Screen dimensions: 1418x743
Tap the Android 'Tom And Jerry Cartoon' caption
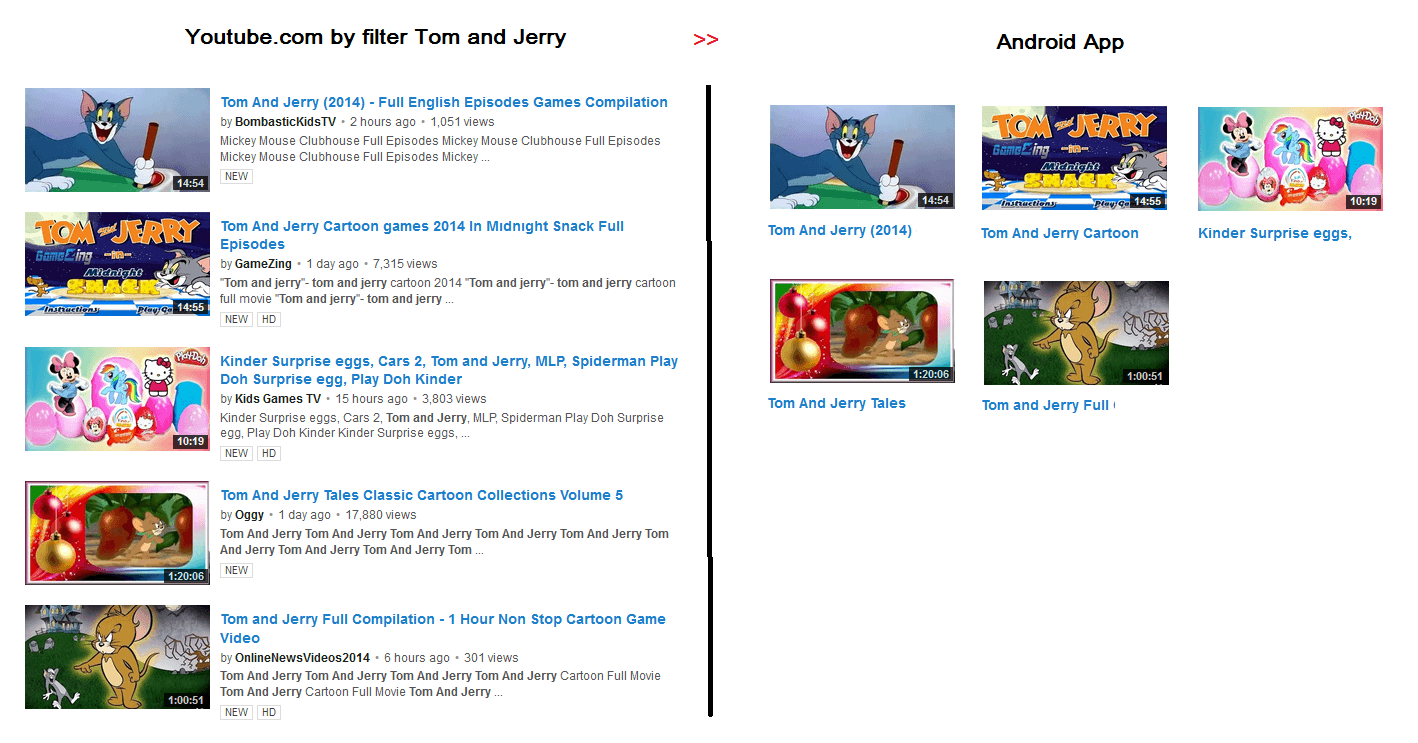(1060, 233)
